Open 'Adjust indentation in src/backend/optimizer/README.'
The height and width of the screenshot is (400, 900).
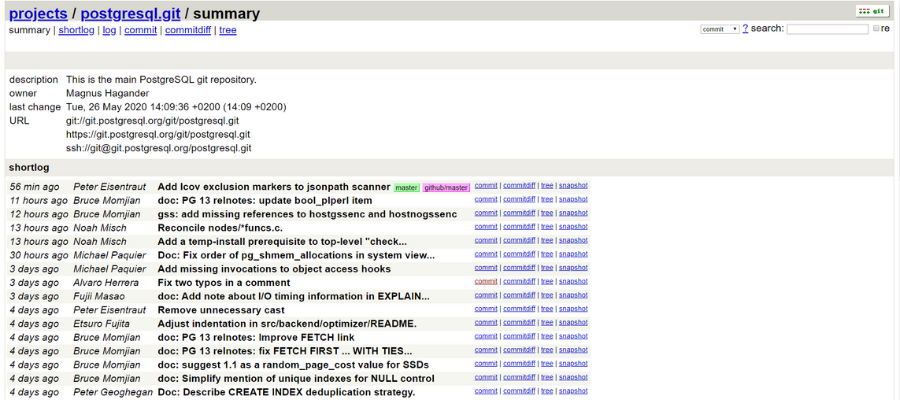pyautogui.click(x=287, y=324)
